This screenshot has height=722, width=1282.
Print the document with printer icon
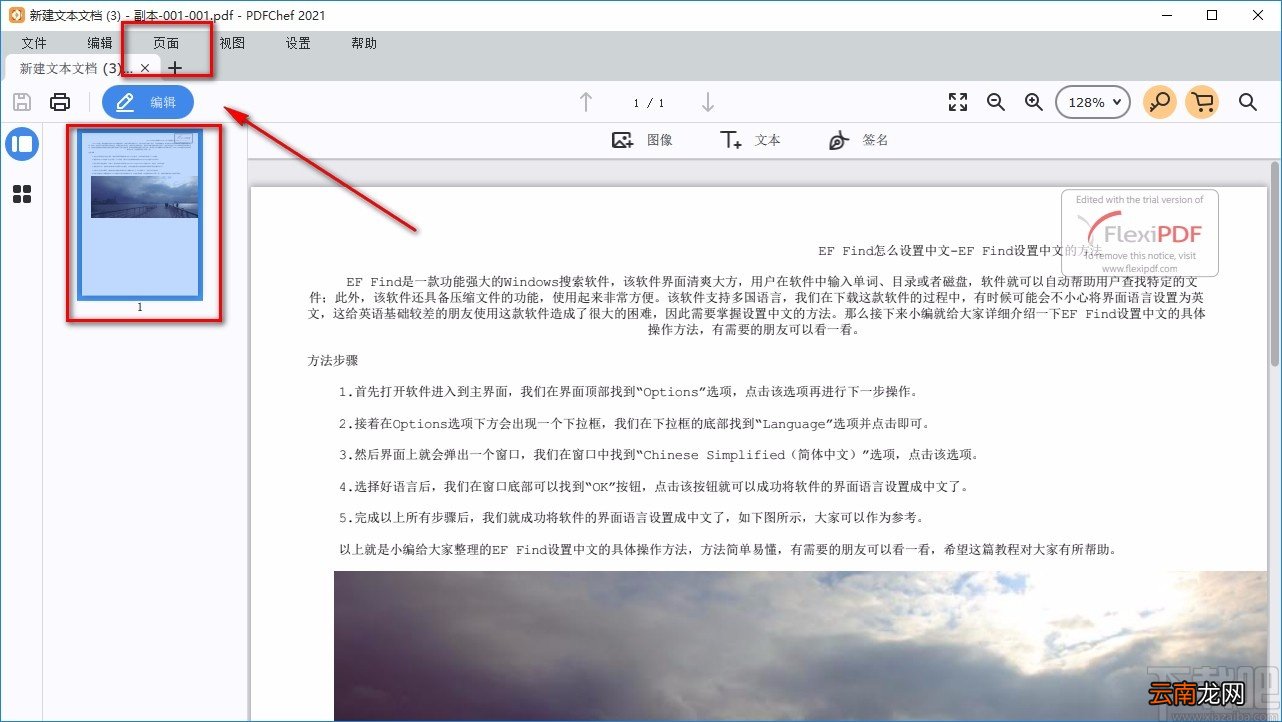pyautogui.click(x=60, y=102)
